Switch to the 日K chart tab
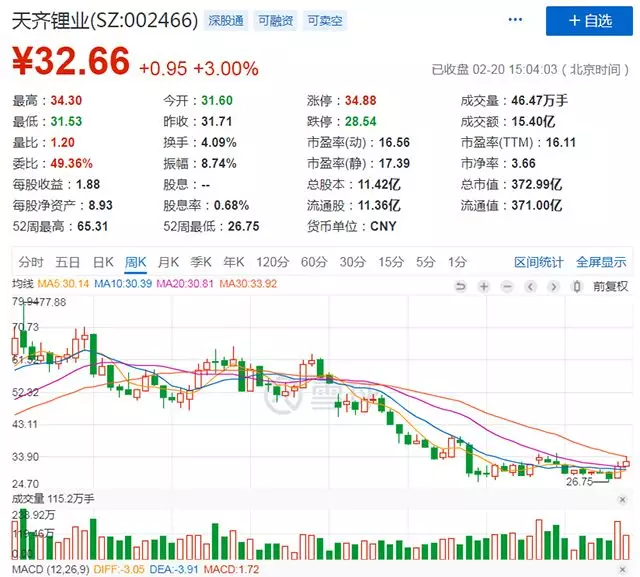 coord(103,262)
